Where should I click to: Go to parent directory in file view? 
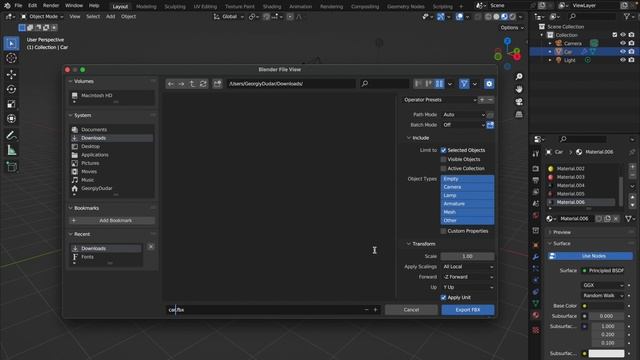click(192, 84)
